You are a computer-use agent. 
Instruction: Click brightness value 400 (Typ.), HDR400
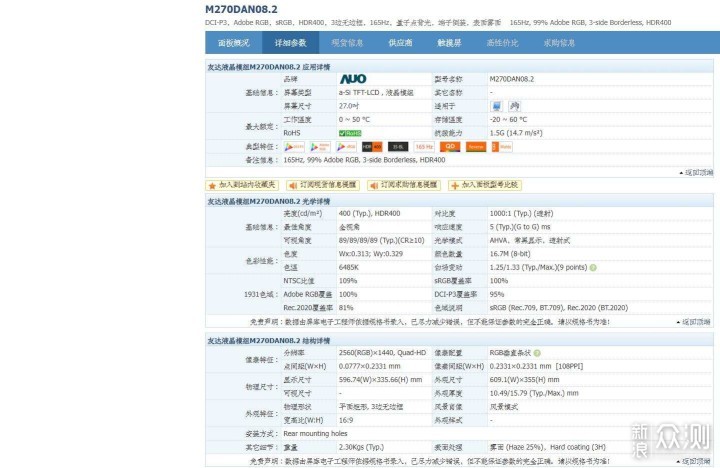point(370,214)
